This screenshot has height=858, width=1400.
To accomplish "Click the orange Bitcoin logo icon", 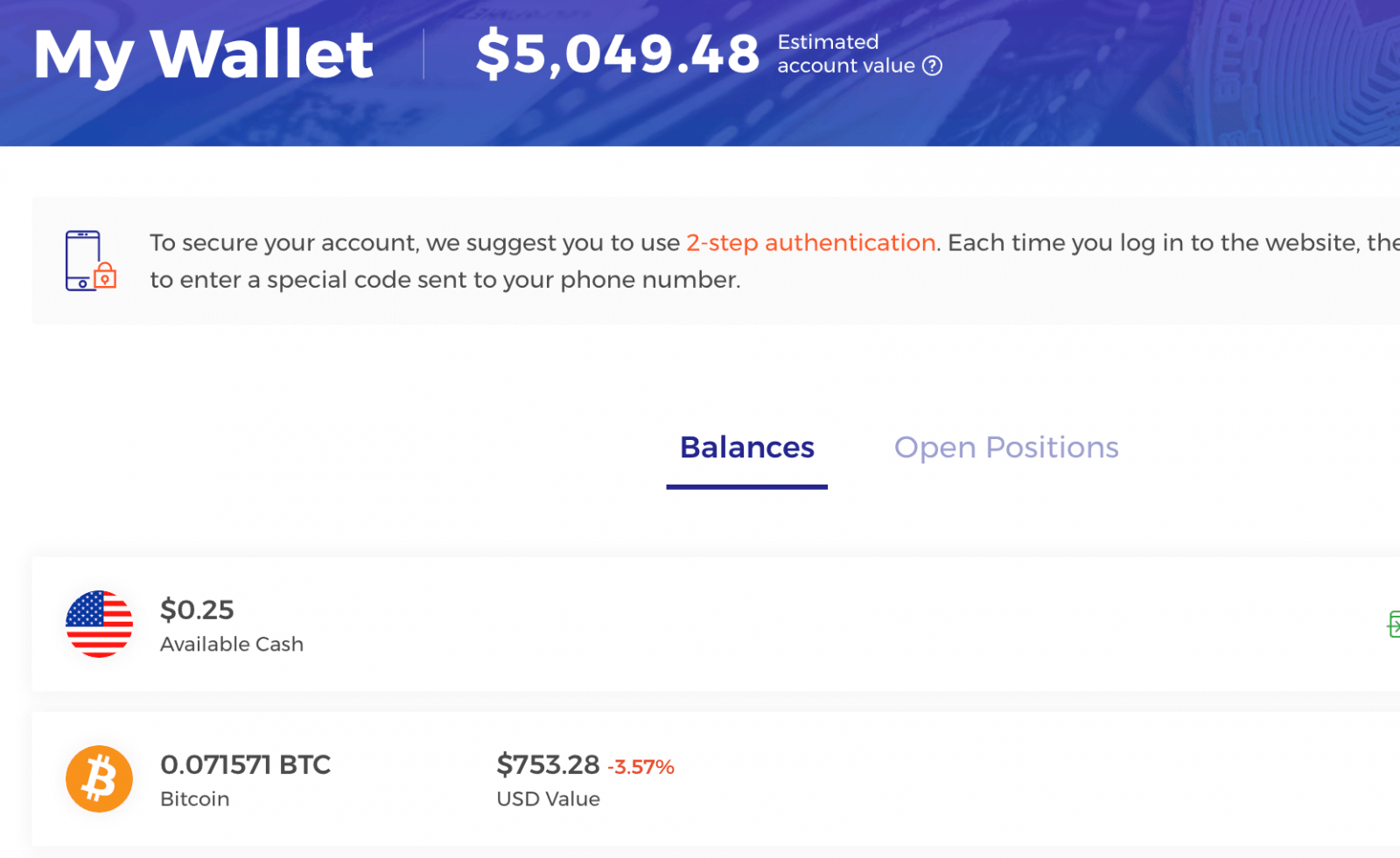I will coord(99,778).
